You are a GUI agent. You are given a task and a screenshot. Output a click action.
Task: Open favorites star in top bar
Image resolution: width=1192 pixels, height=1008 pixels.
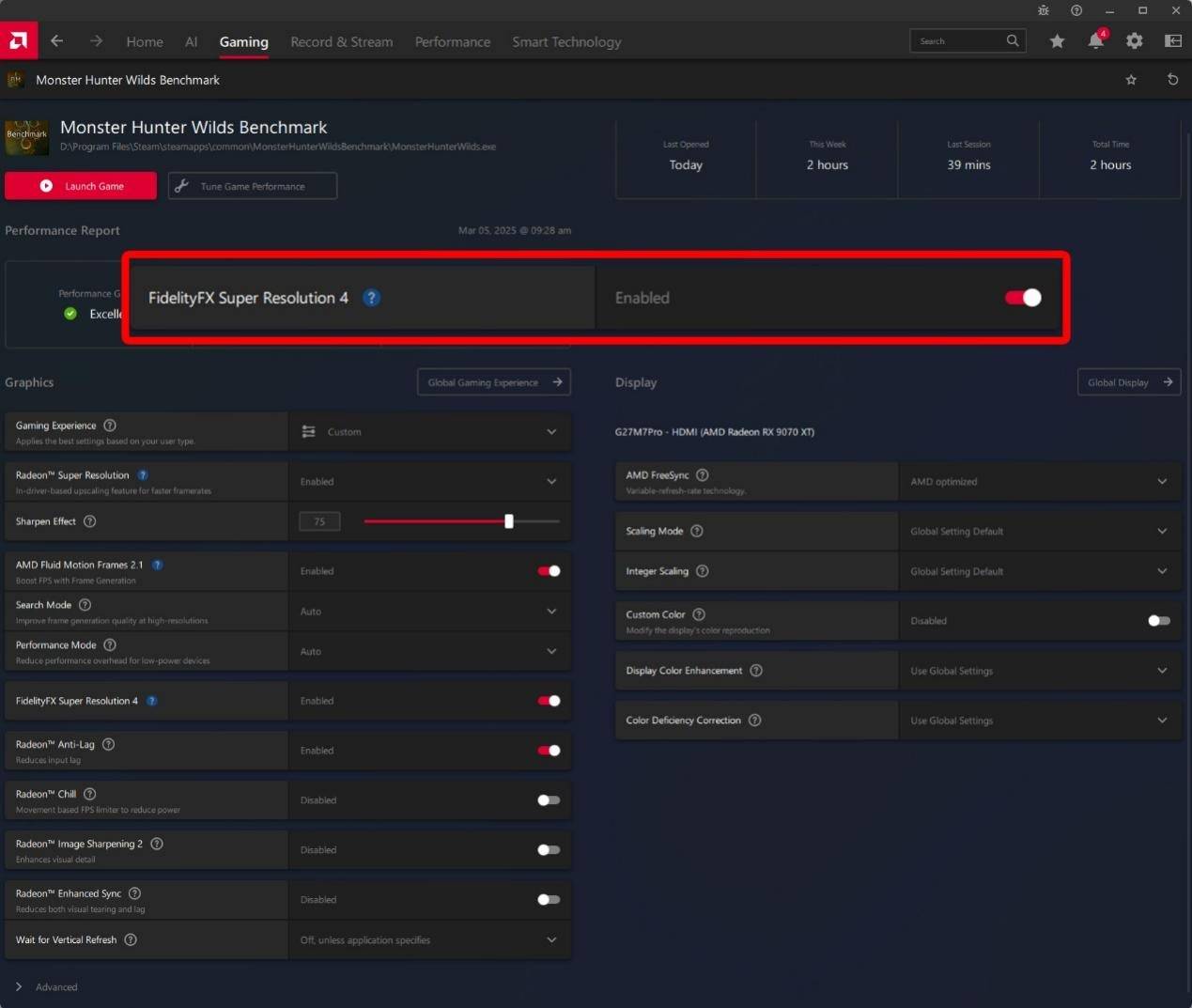[x=1057, y=41]
